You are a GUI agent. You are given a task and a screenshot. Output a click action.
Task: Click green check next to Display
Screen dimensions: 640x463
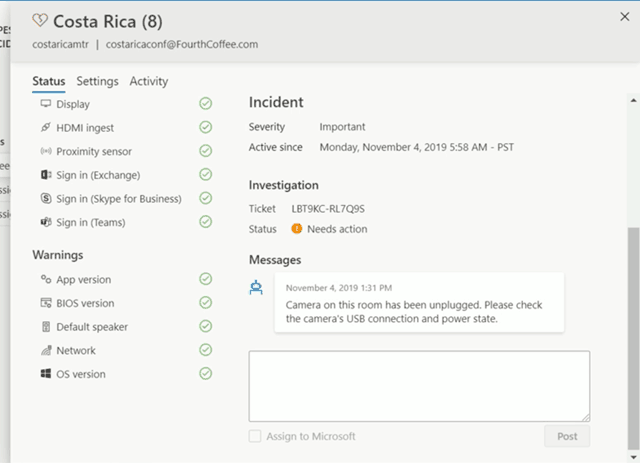point(206,104)
